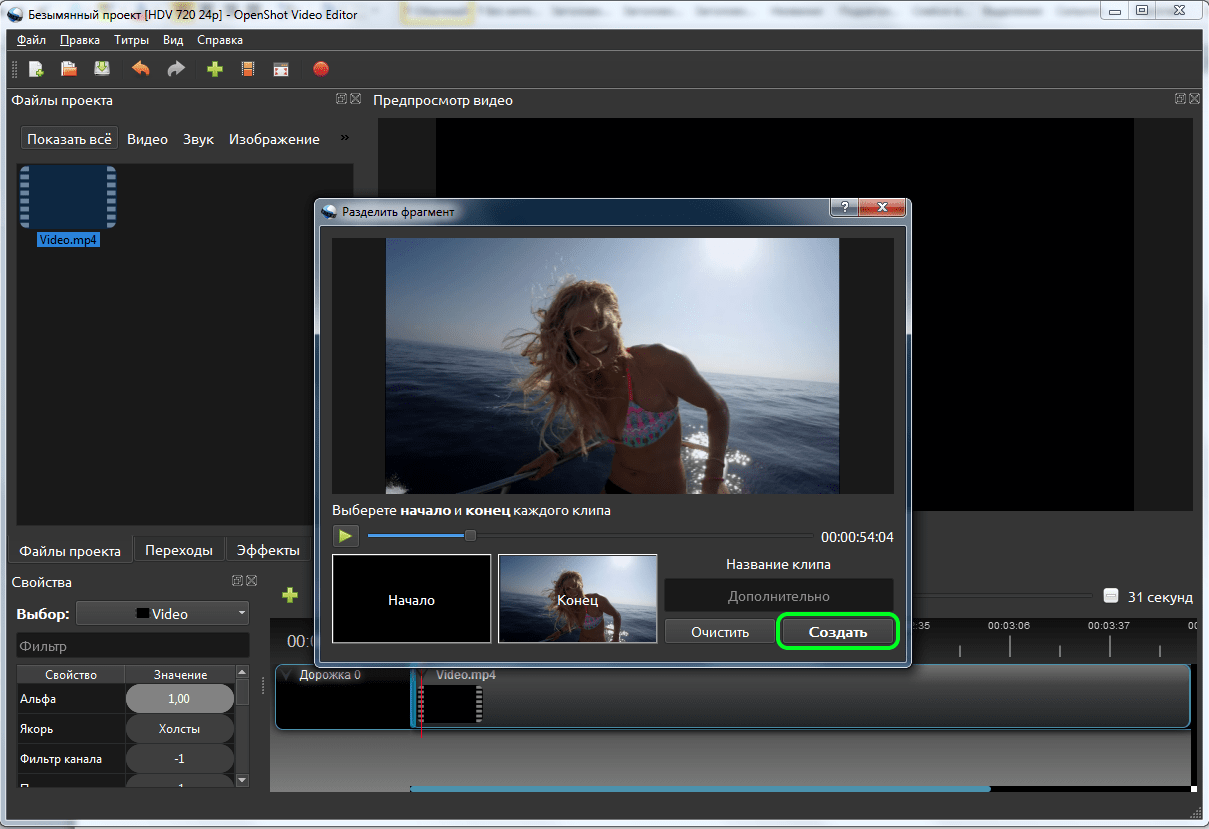This screenshot has width=1209, height=829.
Task: Click the green Import Files plus icon
Action: pyautogui.click(x=215, y=69)
